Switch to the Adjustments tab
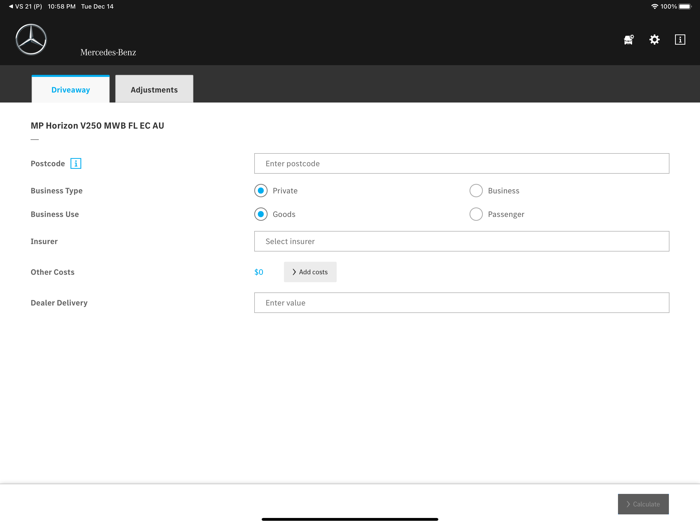Viewport: 700px width, 525px height. click(154, 90)
